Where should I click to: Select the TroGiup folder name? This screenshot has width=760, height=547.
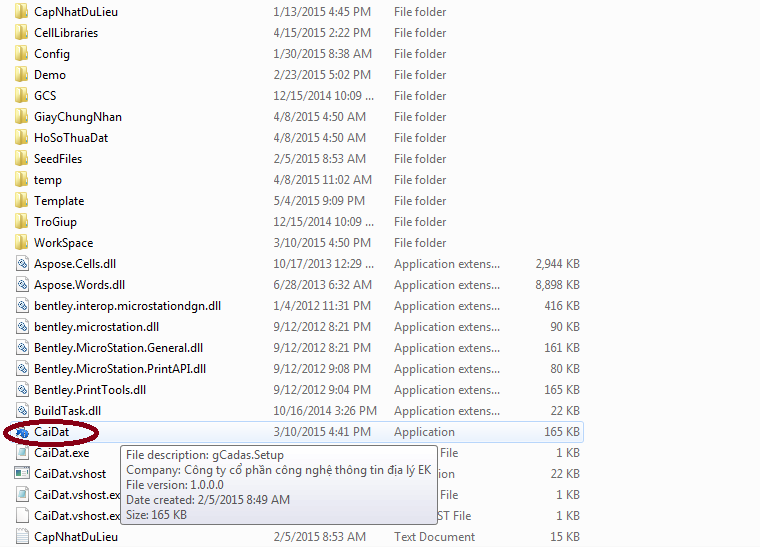[x=55, y=222]
